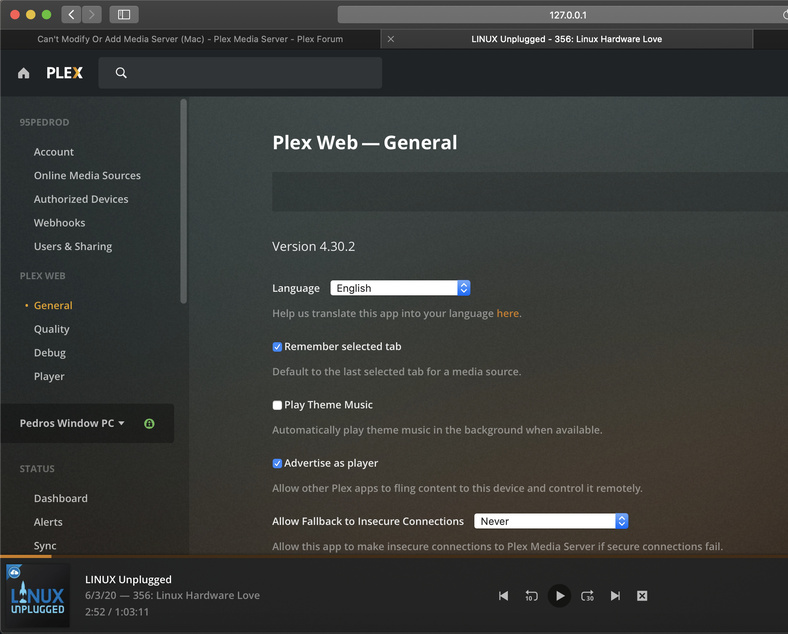Uncheck Remember selected tab
The width and height of the screenshot is (788, 634).
click(277, 347)
